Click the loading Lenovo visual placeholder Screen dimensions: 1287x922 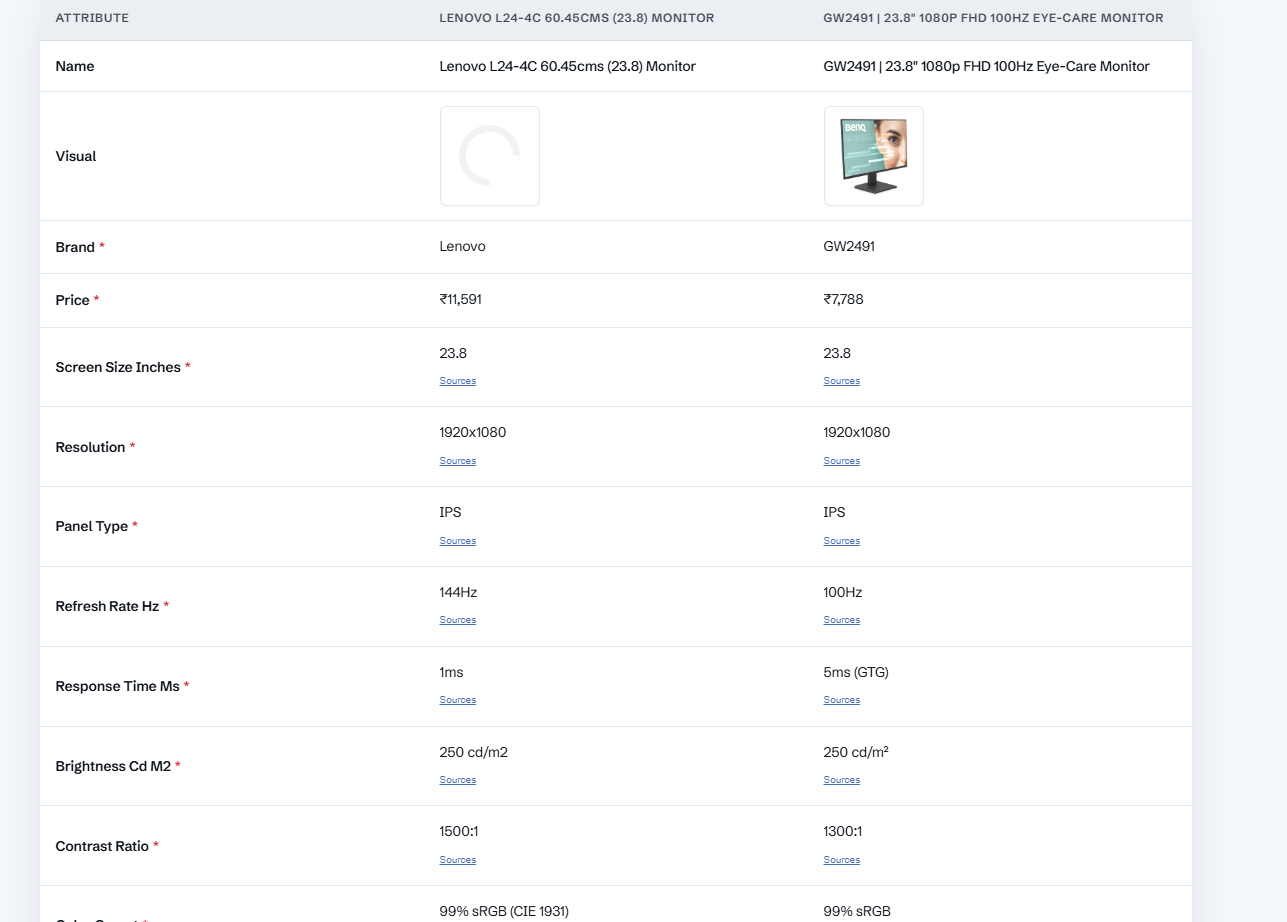[489, 155]
